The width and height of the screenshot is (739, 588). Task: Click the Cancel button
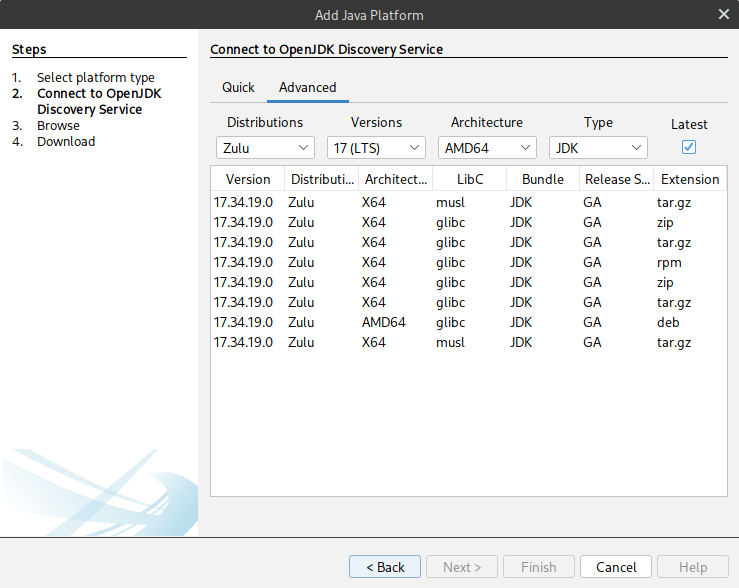[x=616, y=567]
